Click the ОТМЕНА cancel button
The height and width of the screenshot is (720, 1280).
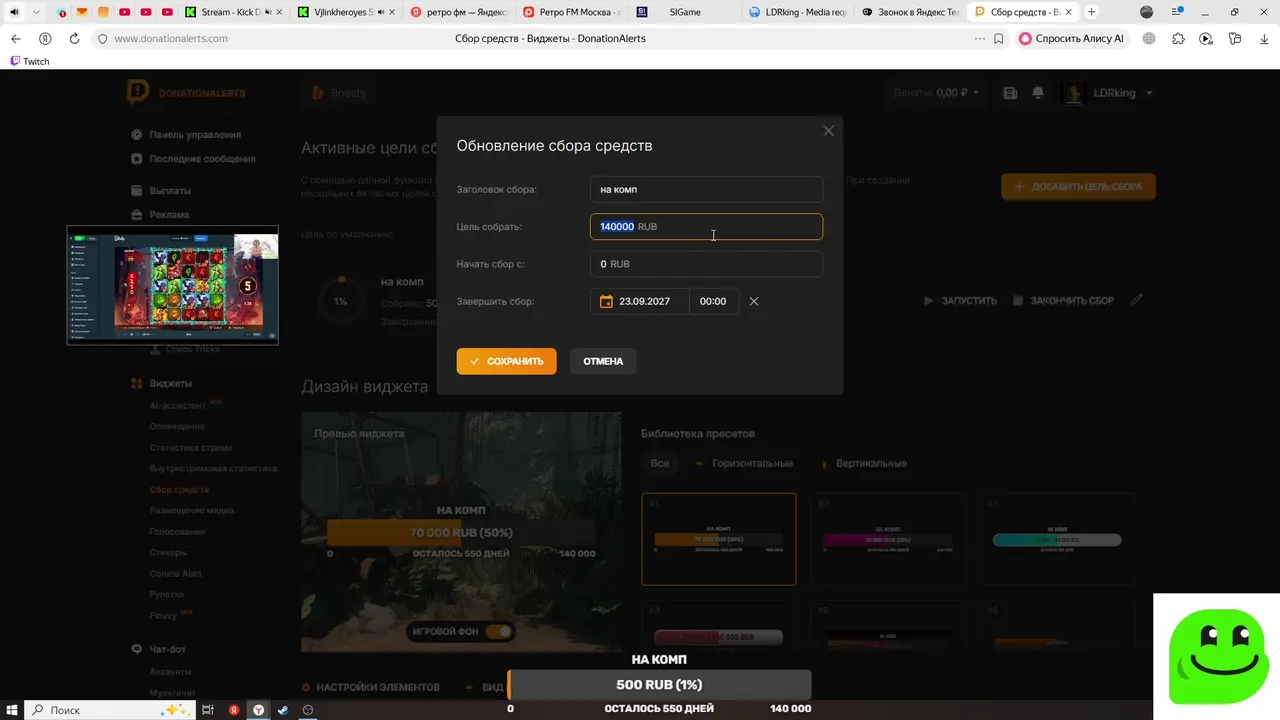(603, 361)
